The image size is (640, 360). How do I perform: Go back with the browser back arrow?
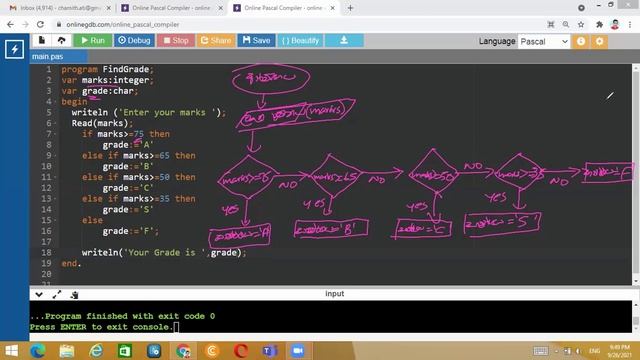pos(11,24)
